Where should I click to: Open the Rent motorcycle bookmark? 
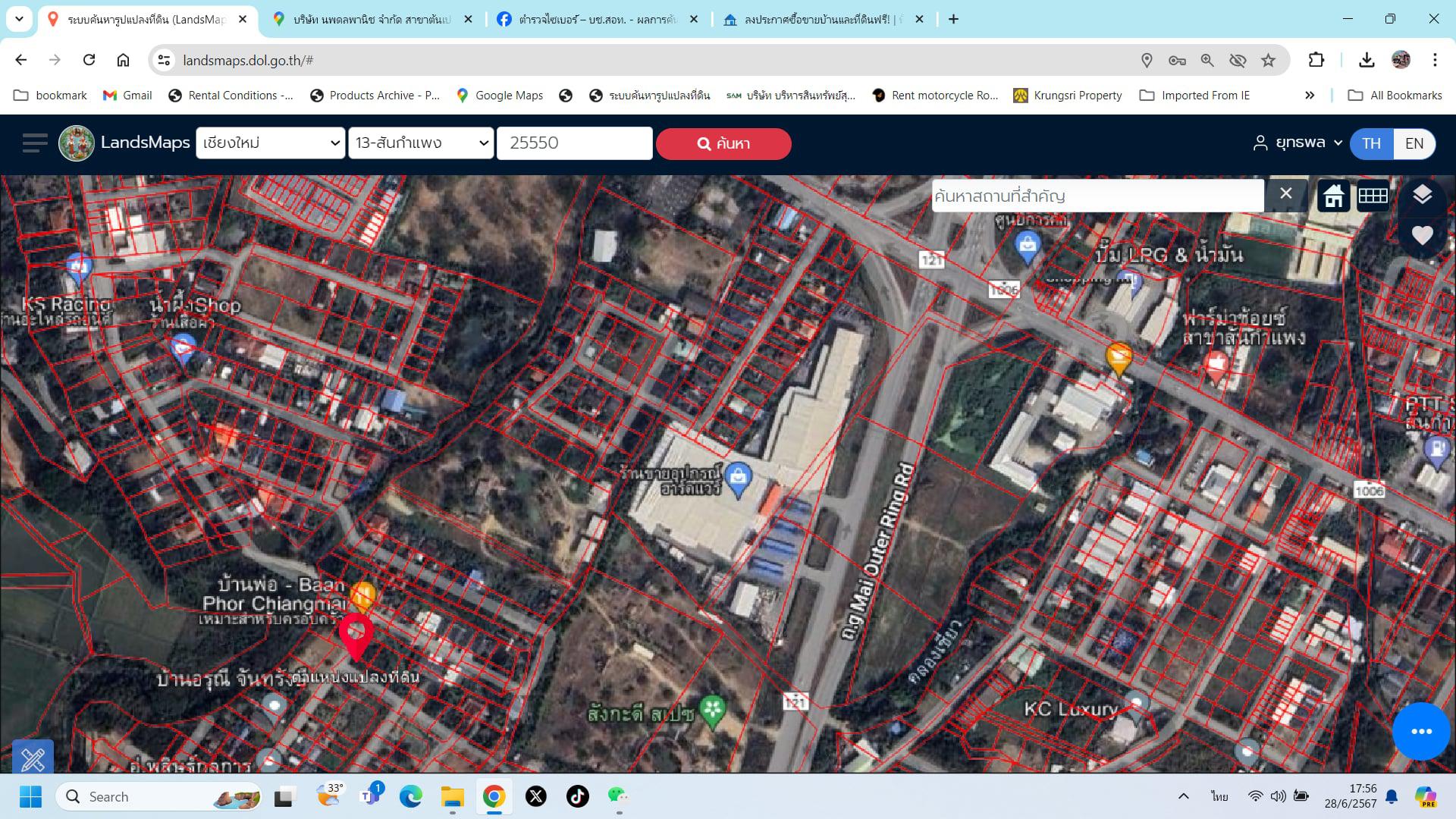[x=935, y=95]
